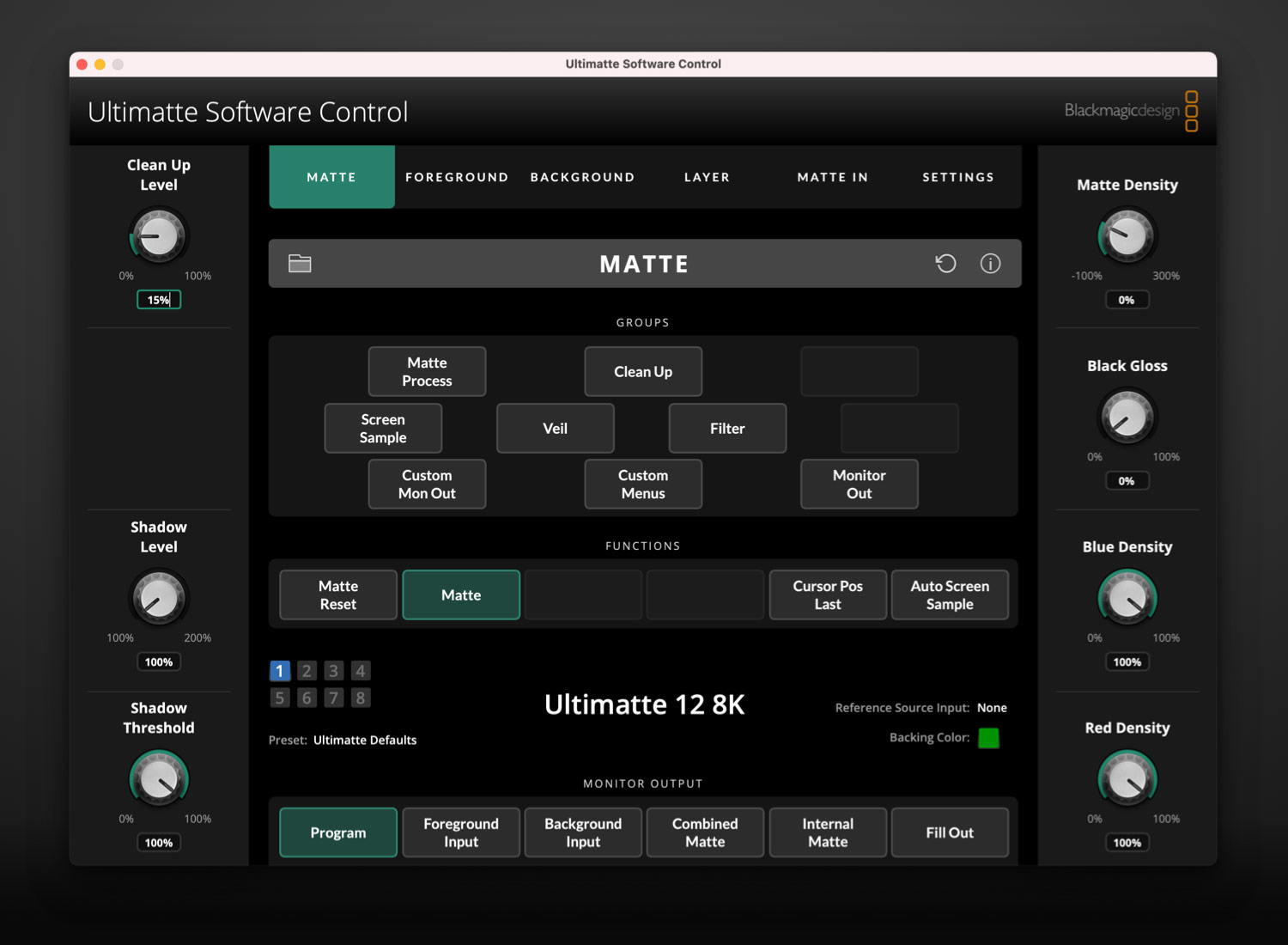
Task: Click the green Backing Color swatch
Action: [988, 738]
